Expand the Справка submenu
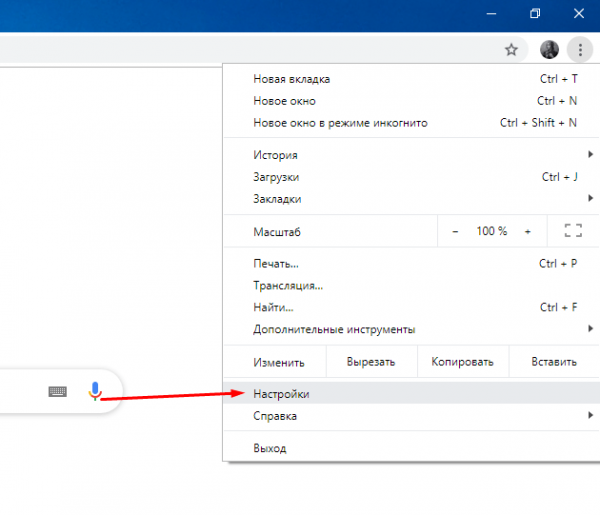 point(411,416)
